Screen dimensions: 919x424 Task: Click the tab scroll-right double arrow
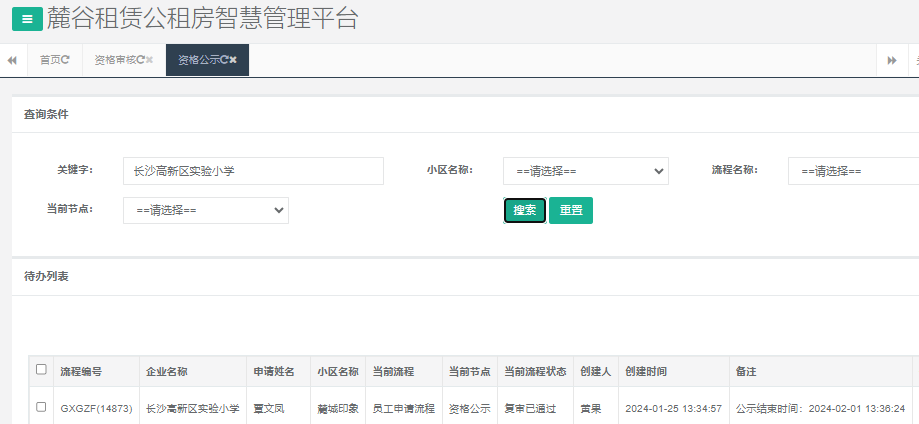[x=891, y=60]
